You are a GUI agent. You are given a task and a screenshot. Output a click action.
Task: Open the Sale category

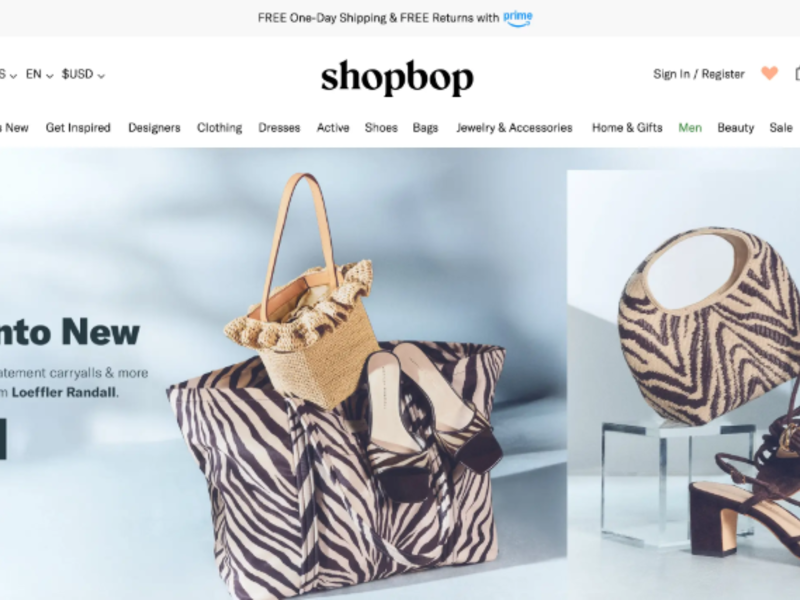click(x=781, y=128)
